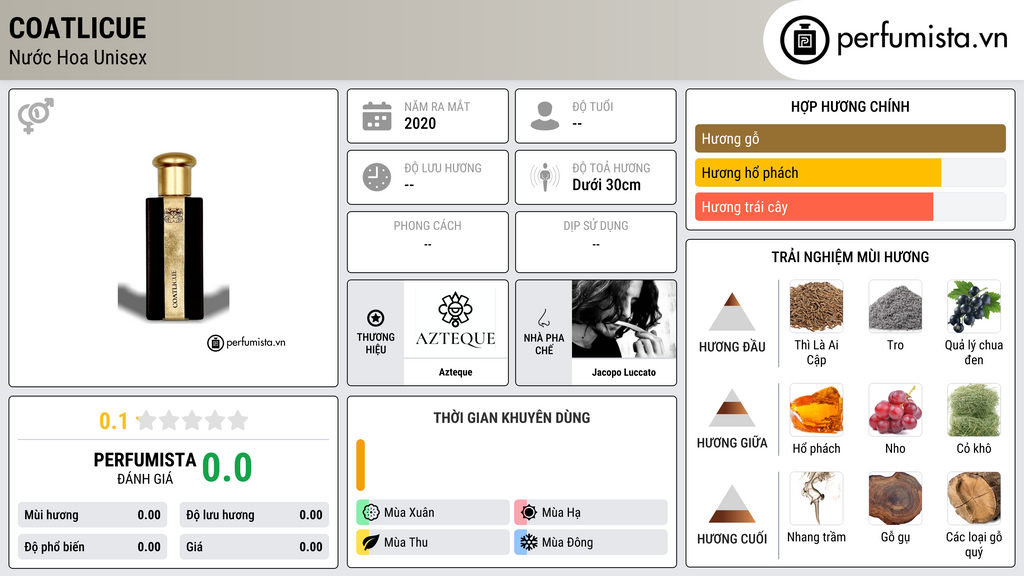The width and height of the screenshot is (1024, 576).
Task: Select the Mùa Đông season button
Action: click(591, 542)
